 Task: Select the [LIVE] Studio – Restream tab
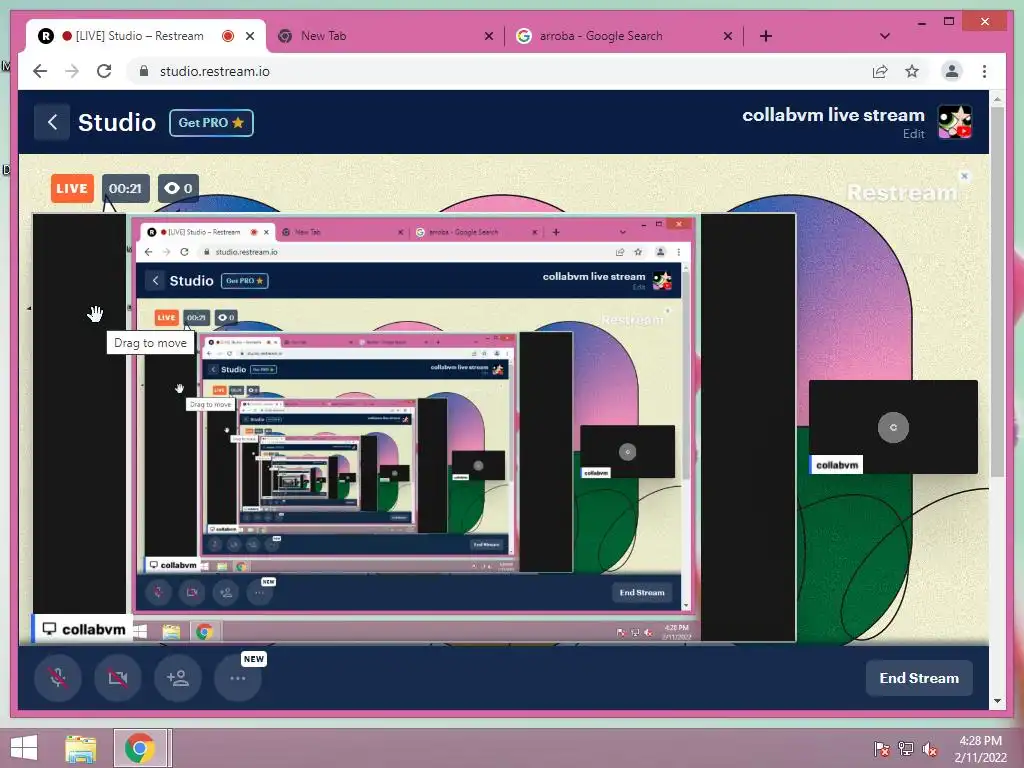(140, 36)
